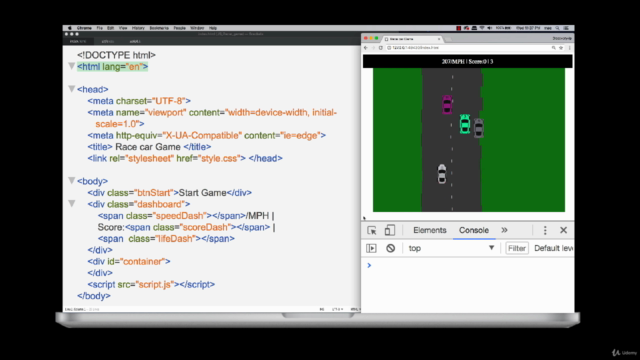This screenshot has height=360, width=640.
Task: Go back with the Chrome back arrow
Action: click(366, 48)
